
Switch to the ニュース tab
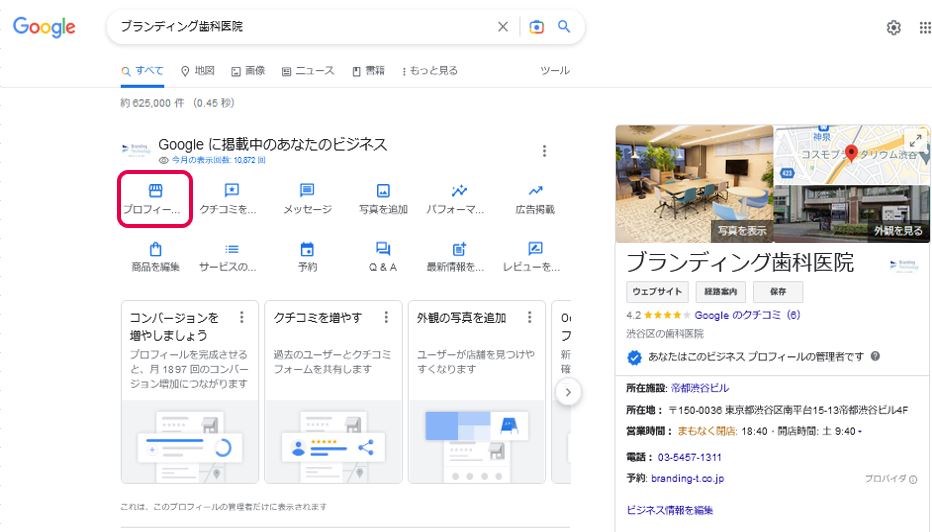(308, 71)
